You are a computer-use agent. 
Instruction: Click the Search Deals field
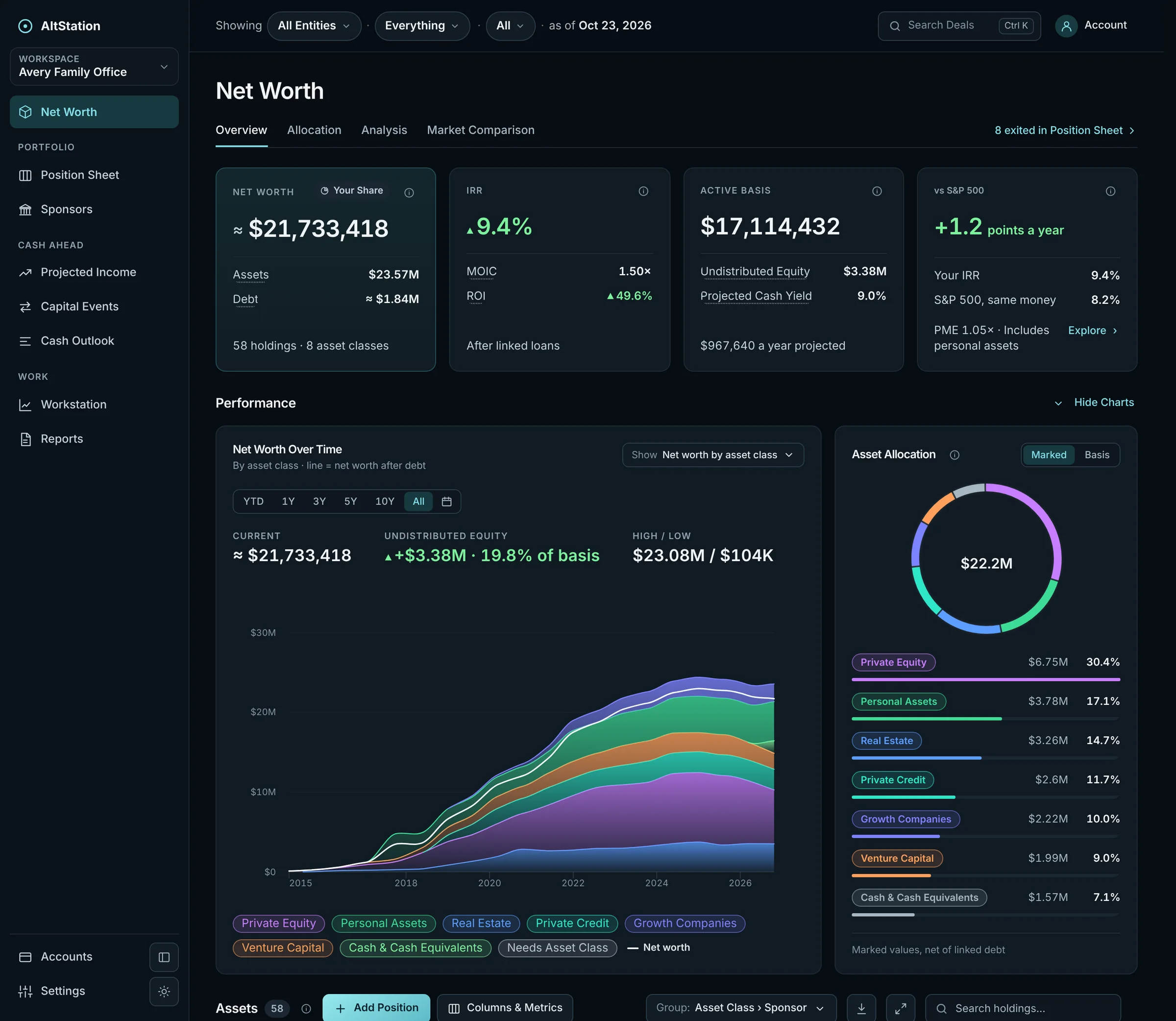[959, 25]
